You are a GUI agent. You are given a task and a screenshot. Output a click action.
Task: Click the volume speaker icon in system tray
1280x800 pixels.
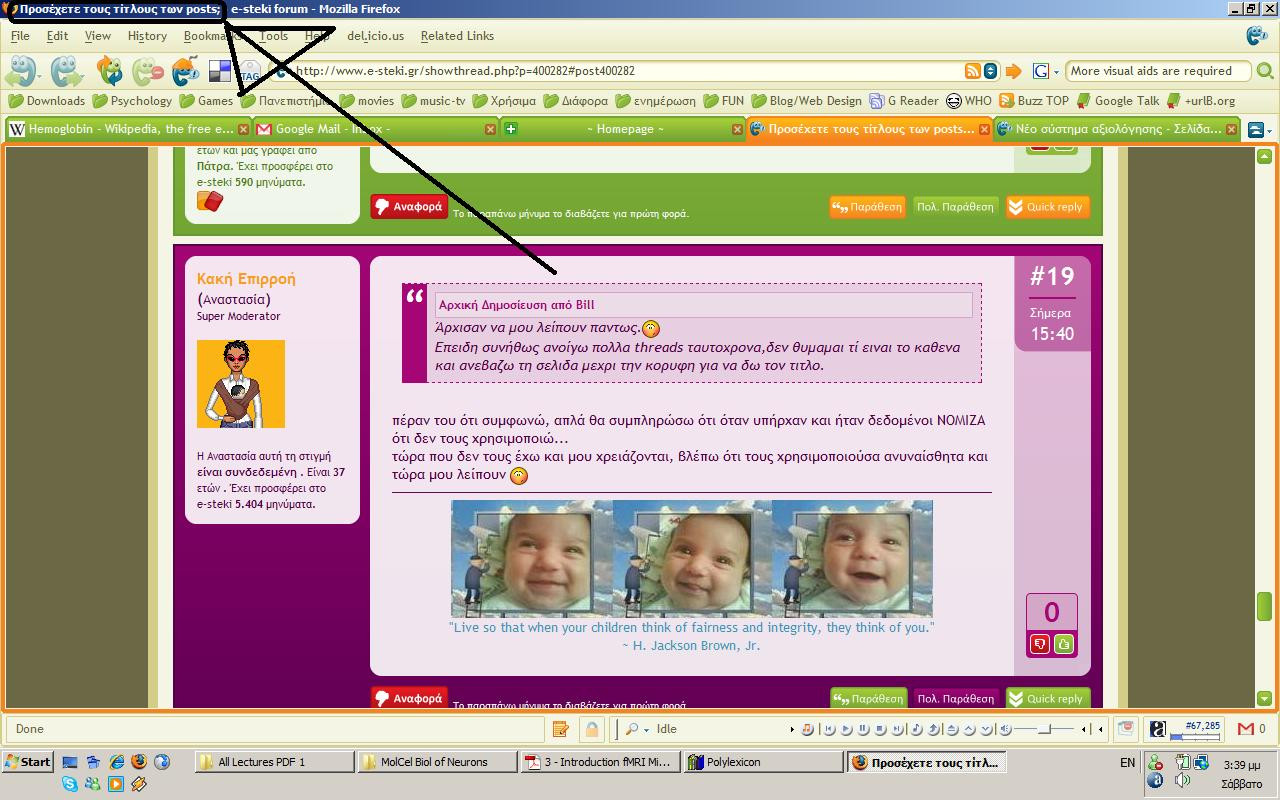(1182, 780)
